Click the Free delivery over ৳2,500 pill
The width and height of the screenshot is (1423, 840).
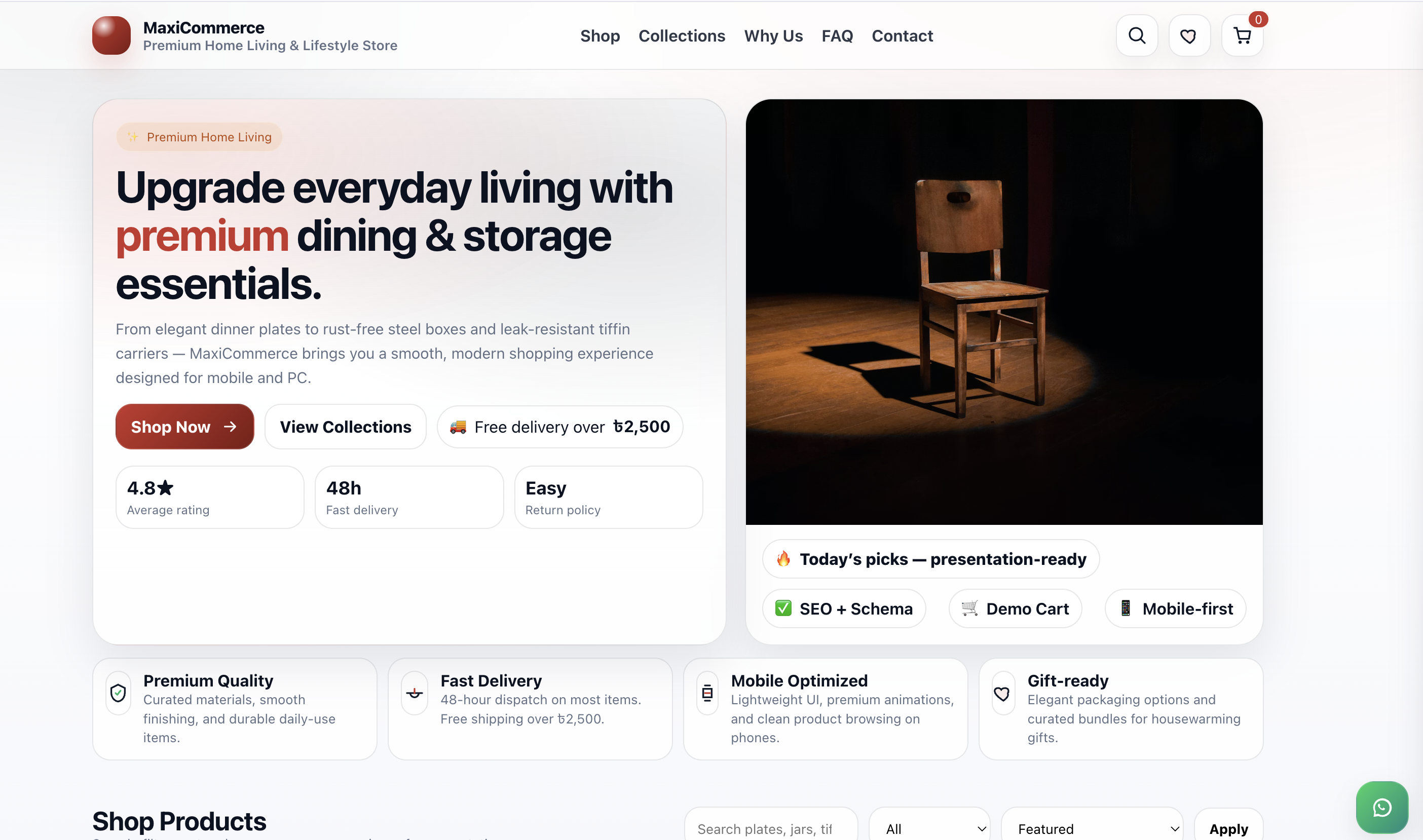(x=560, y=426)
